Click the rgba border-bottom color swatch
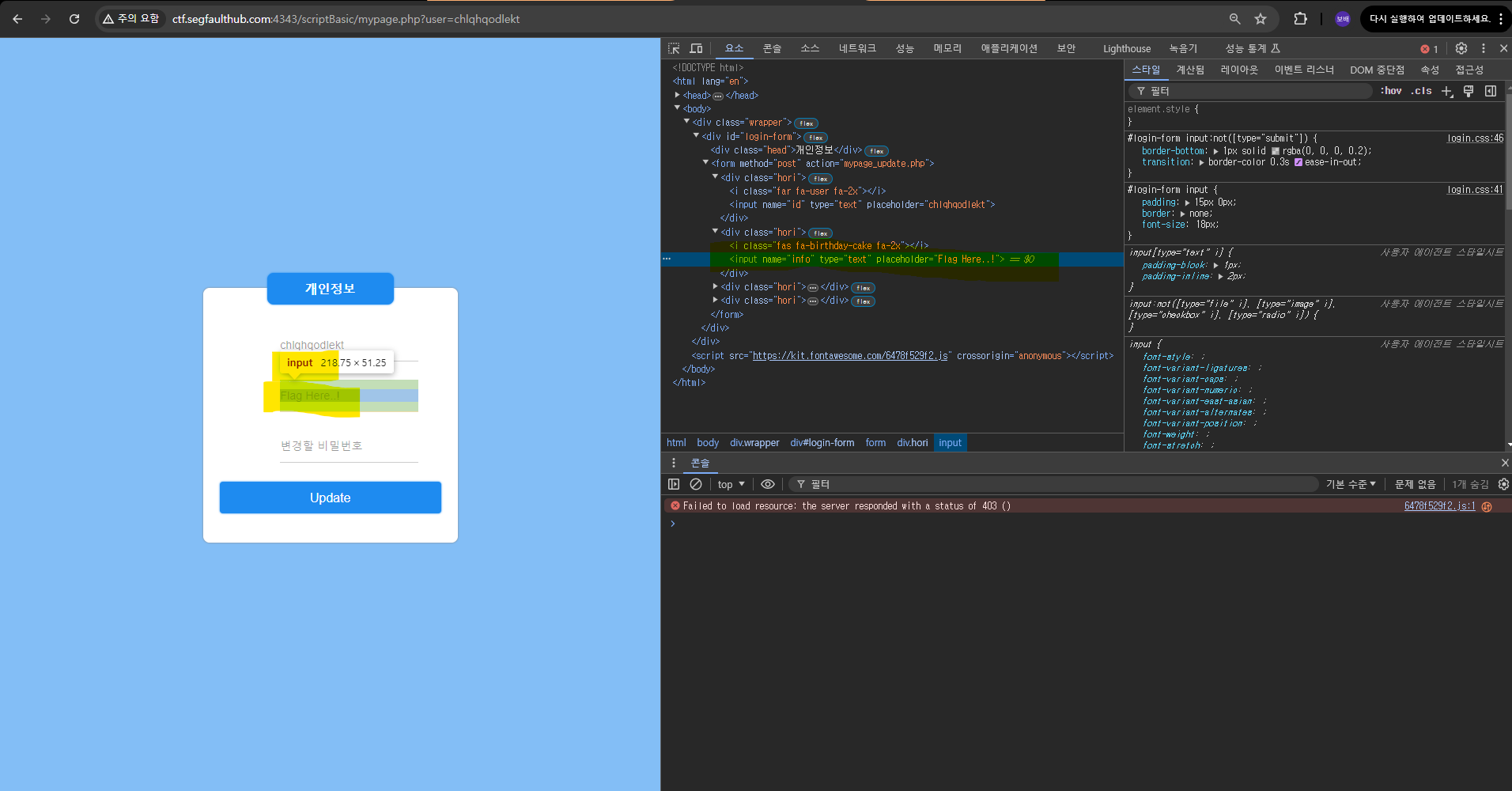Viewport: 1512px width, 791px height. point(1276,151)
